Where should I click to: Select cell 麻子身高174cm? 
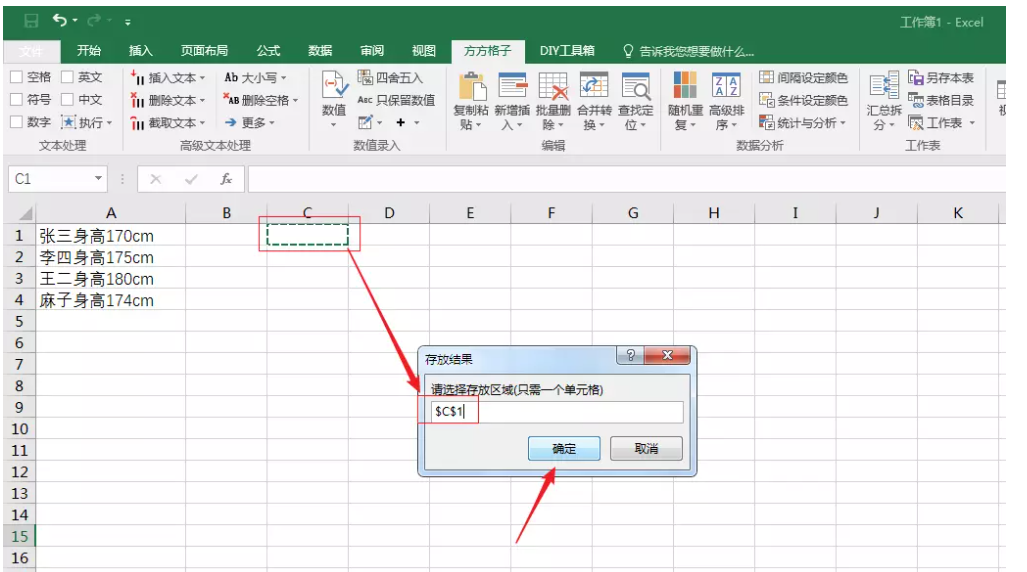[x=111, y=300]
